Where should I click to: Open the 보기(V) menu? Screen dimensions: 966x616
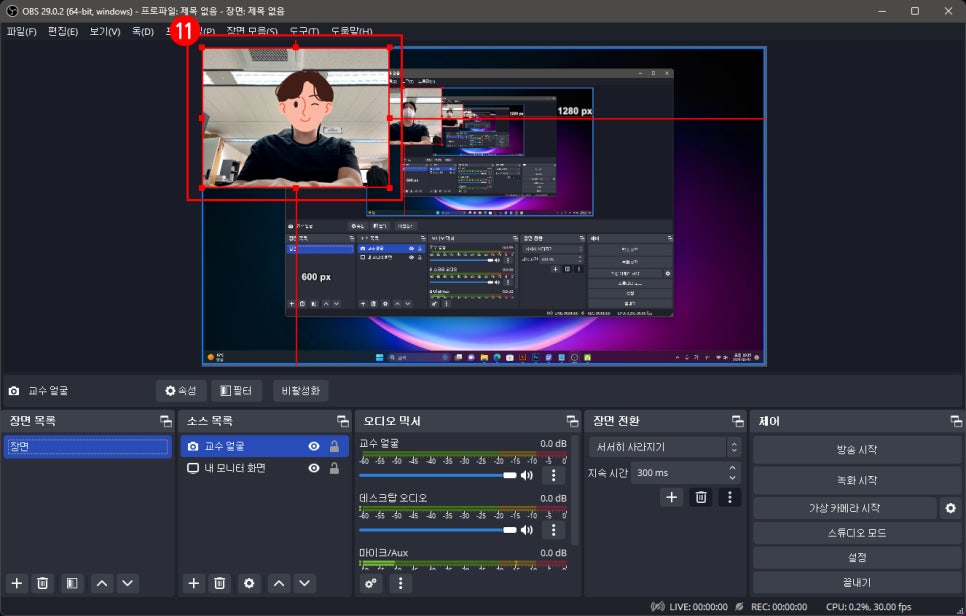(x=105, y=31)
